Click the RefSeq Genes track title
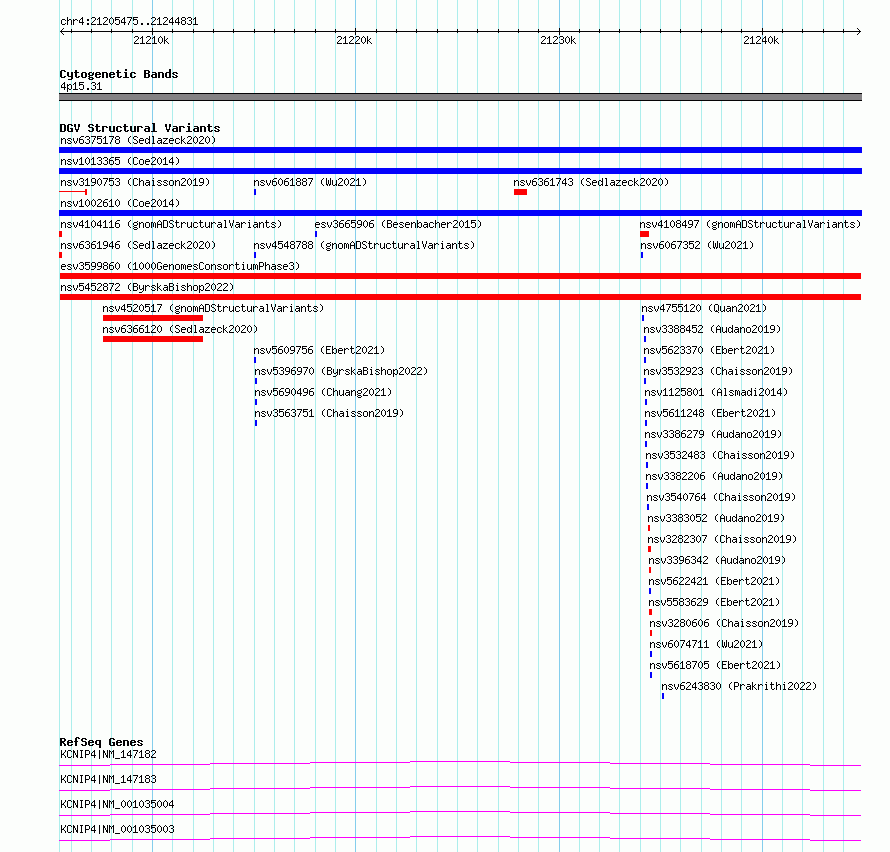Screen dimensions: 890x852 (x=102, y=742)
